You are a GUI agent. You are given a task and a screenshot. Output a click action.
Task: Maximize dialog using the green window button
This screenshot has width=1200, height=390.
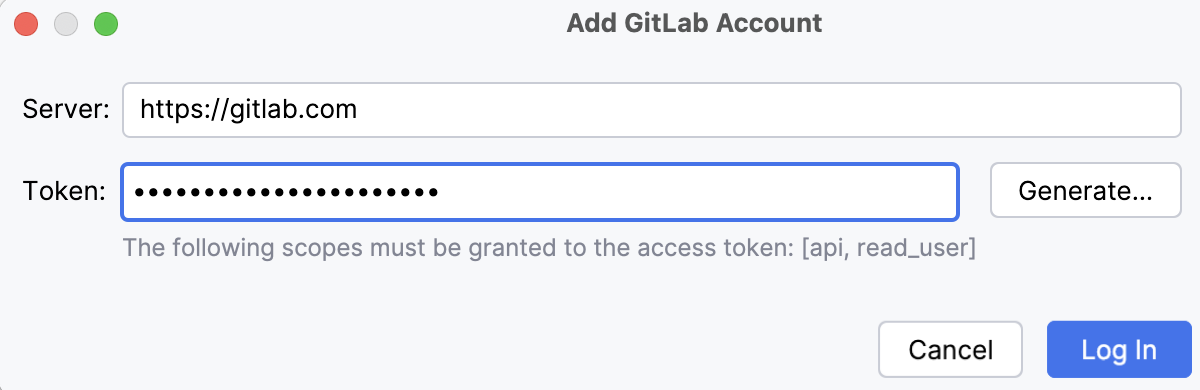(106, 24)
